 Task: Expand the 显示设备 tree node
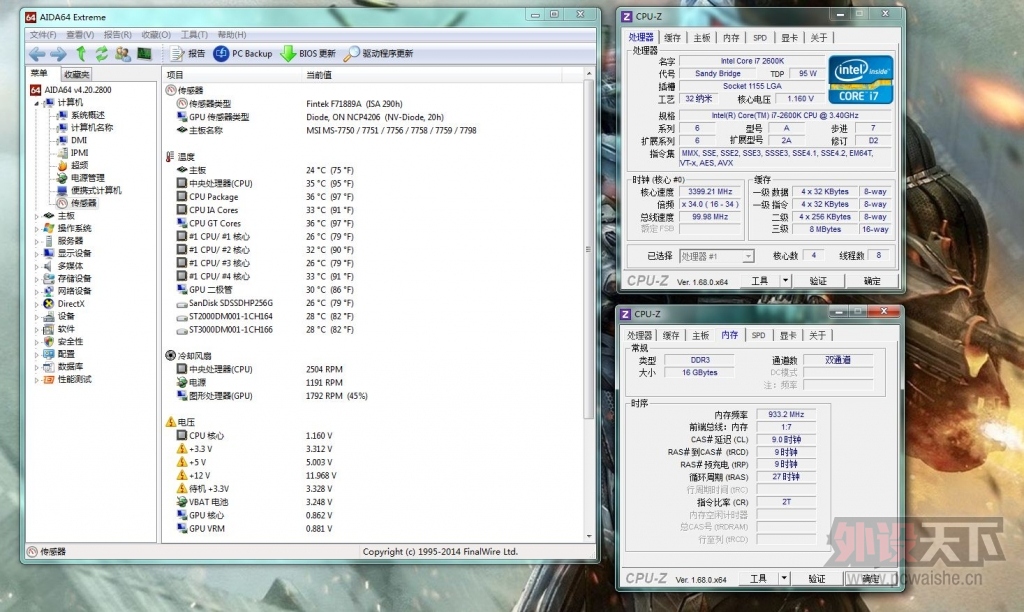coord(37,253)
